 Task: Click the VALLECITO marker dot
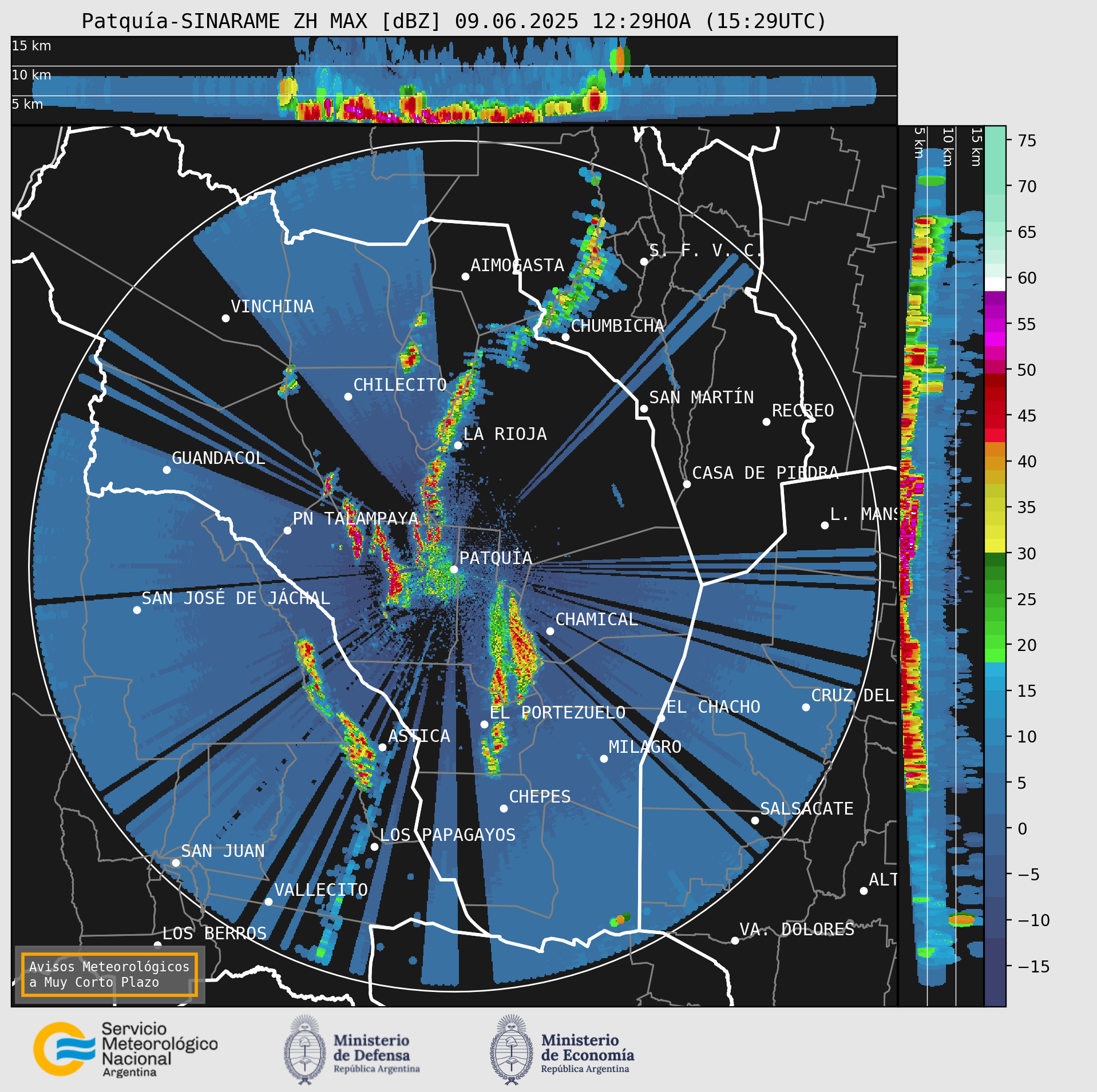(268, 902)
